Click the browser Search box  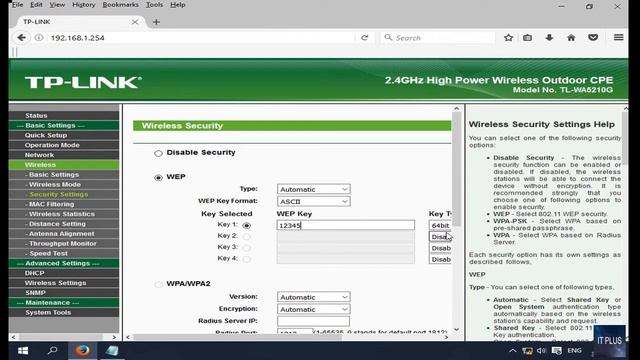click(x=438, y=38)
